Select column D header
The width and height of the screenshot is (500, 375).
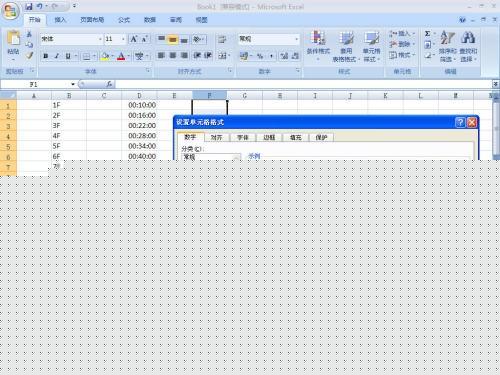(x=139, y=96)
